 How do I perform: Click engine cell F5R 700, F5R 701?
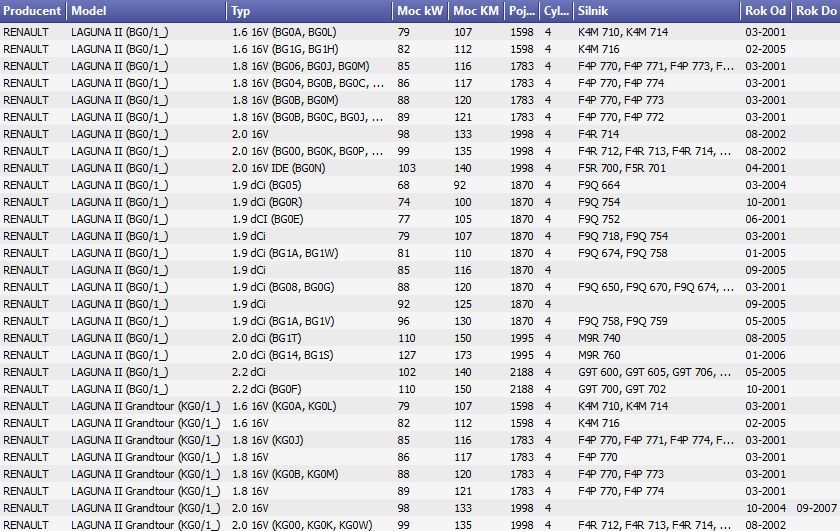[x=622, y=168]
